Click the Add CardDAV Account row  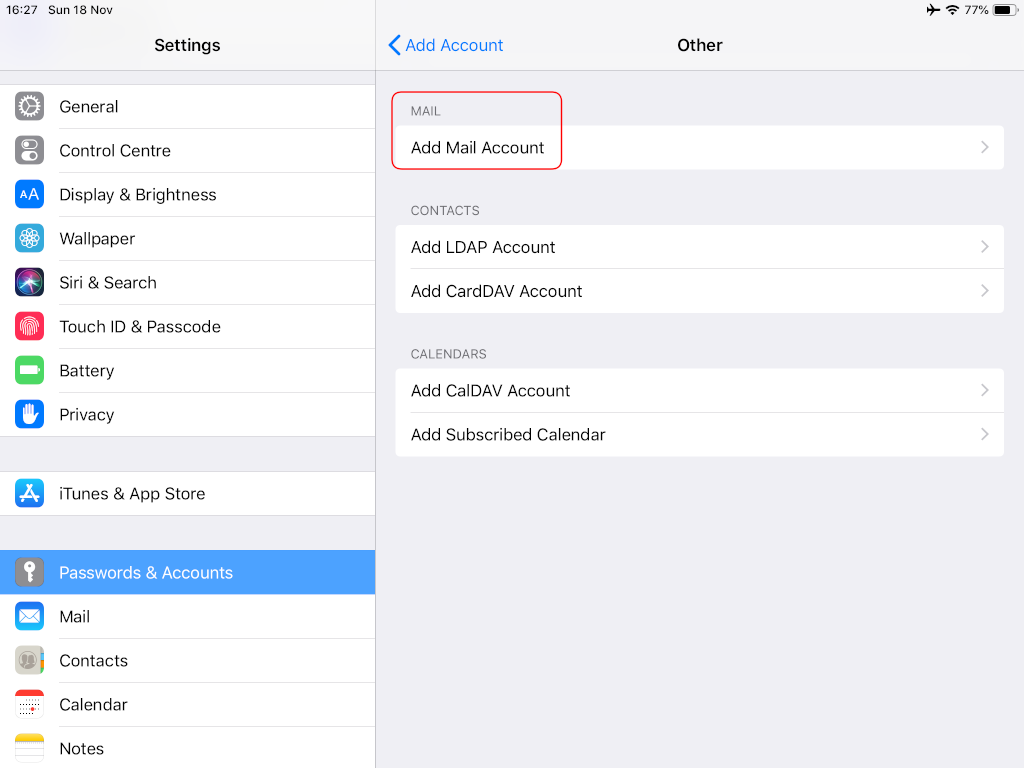tap(700, 291)
